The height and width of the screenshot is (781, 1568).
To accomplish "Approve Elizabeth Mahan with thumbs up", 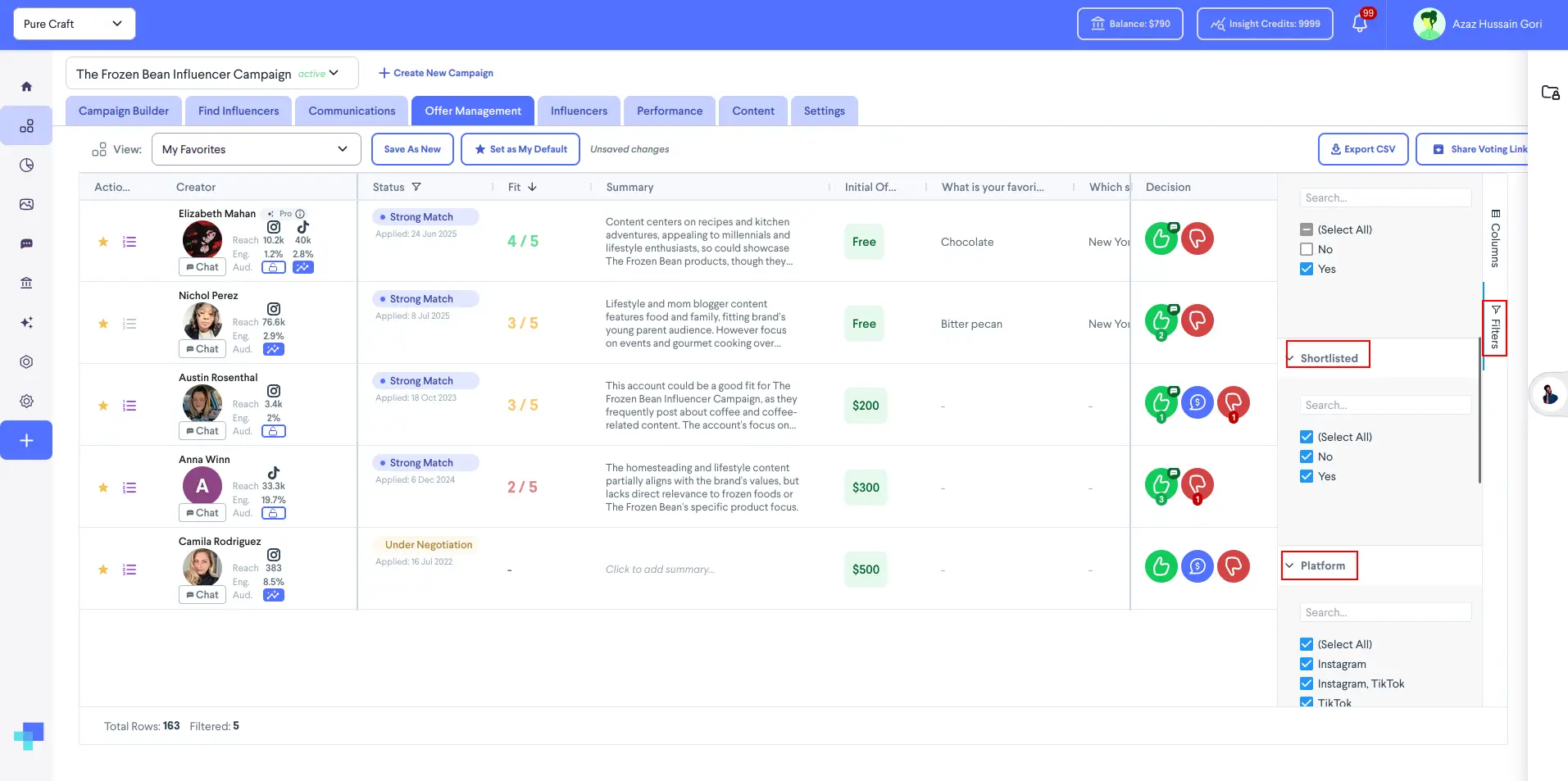I will pyautogui.click(x=1161, y=238).
